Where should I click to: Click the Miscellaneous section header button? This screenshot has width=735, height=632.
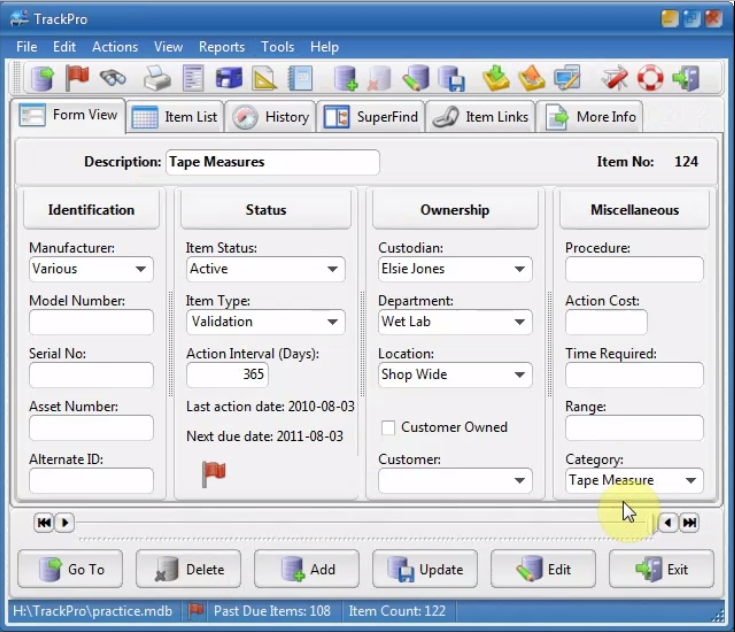[x=634, y=210]
